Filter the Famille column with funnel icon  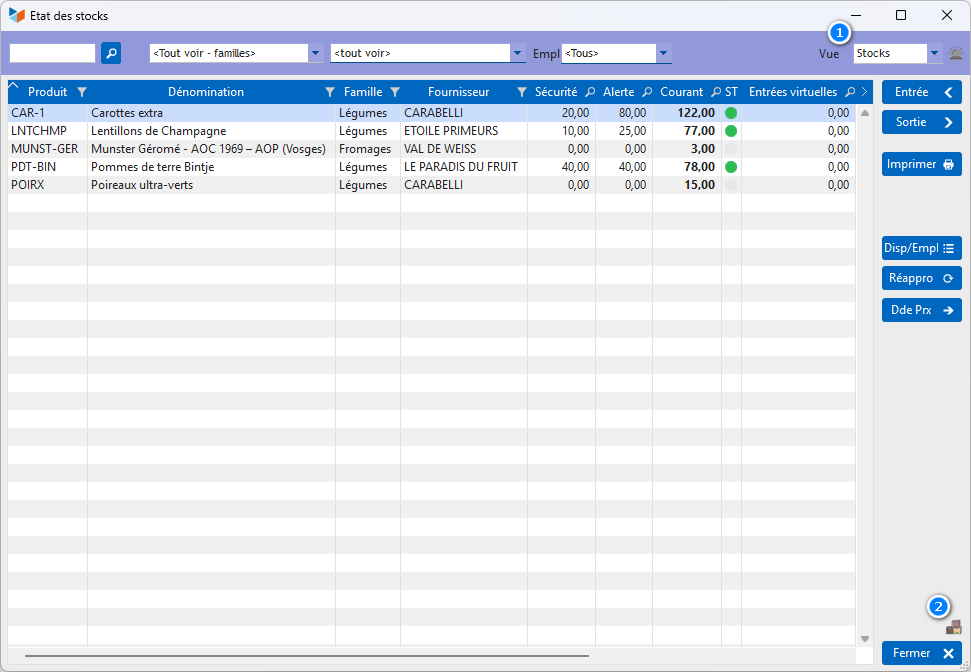[x=395, y=92]
